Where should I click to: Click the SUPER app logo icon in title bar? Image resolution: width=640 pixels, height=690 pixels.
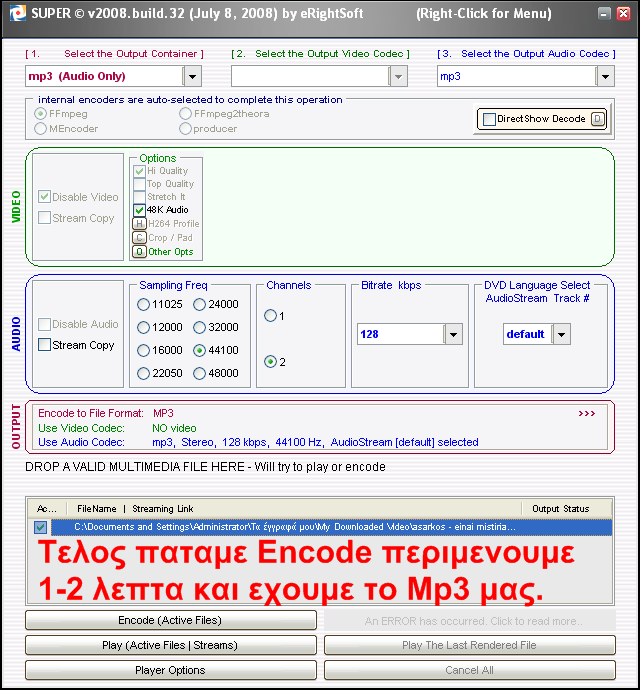18,14
